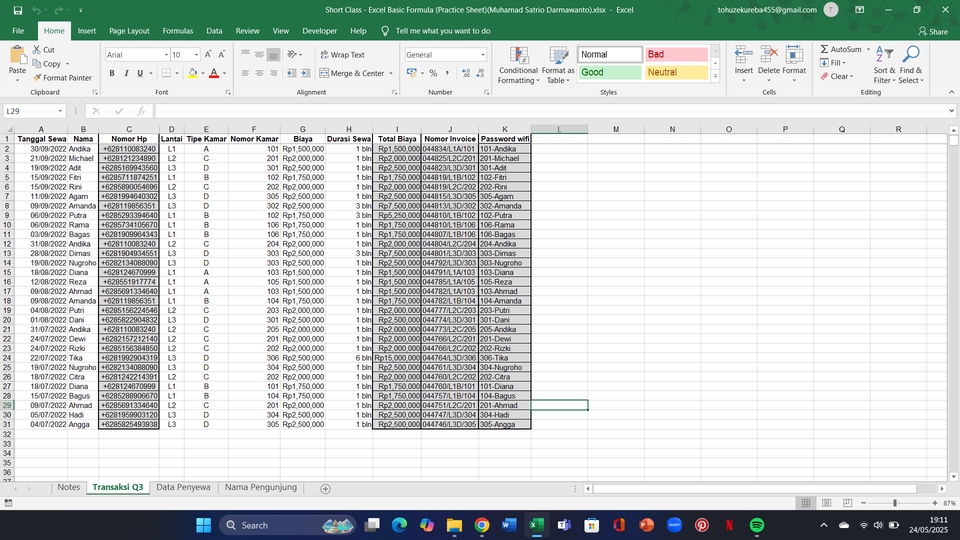Viewport: 960px width, 540px height.
Task: Set Bottom Align for cells
Action: point(274,54)
